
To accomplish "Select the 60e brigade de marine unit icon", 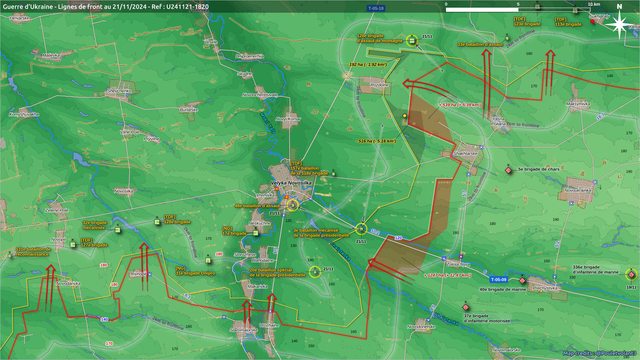I will [x=522, y=280].
